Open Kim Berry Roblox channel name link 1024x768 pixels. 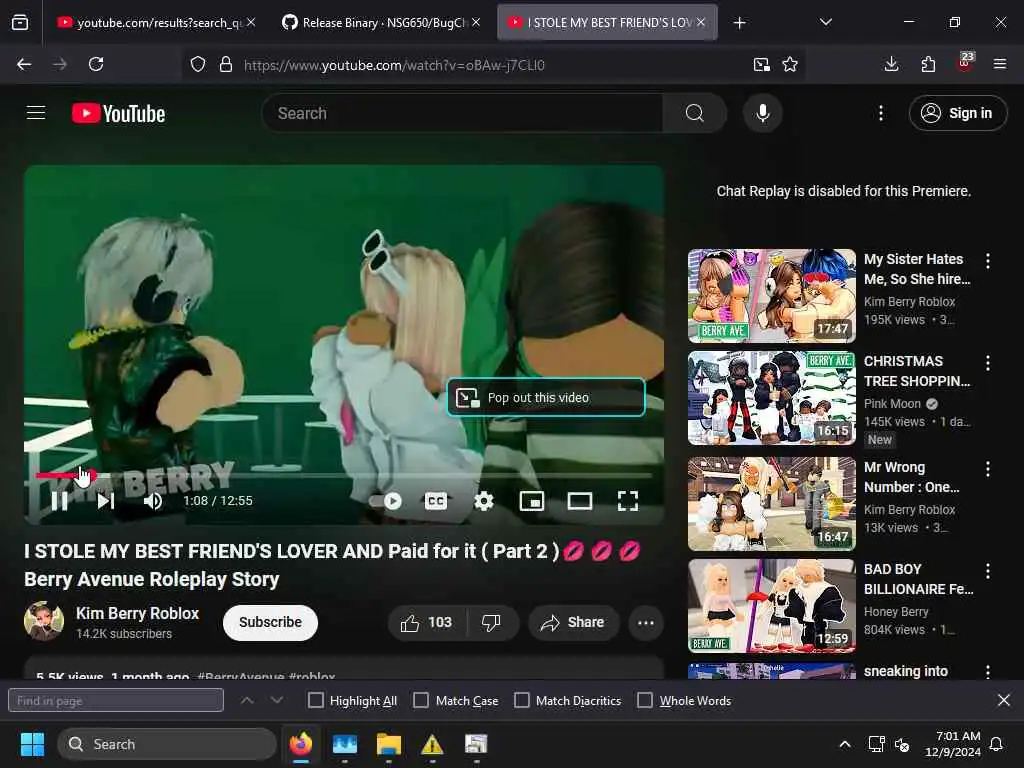tap(137, 613)
